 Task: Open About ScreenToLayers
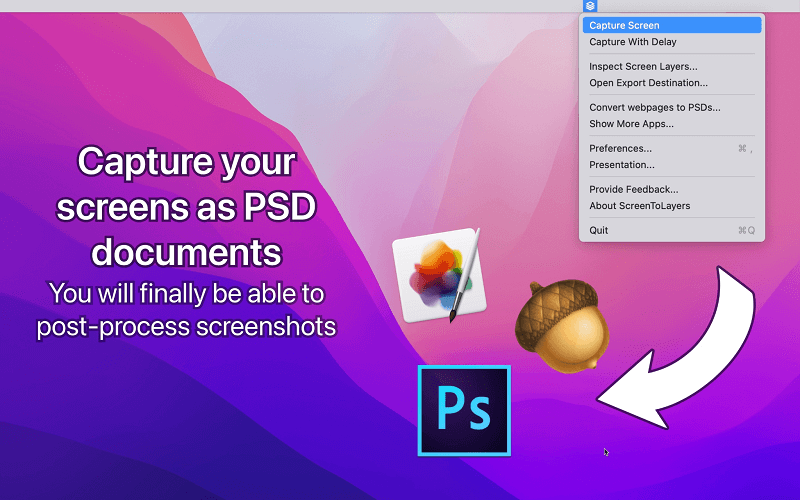[x=672, y=206]
